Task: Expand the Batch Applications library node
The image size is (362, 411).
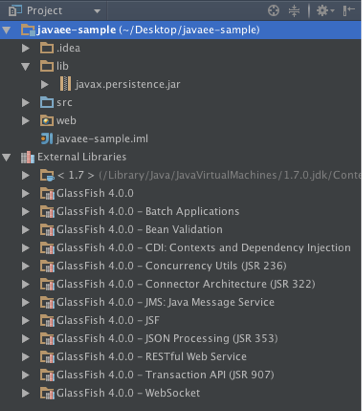Action: pos(26,211)
